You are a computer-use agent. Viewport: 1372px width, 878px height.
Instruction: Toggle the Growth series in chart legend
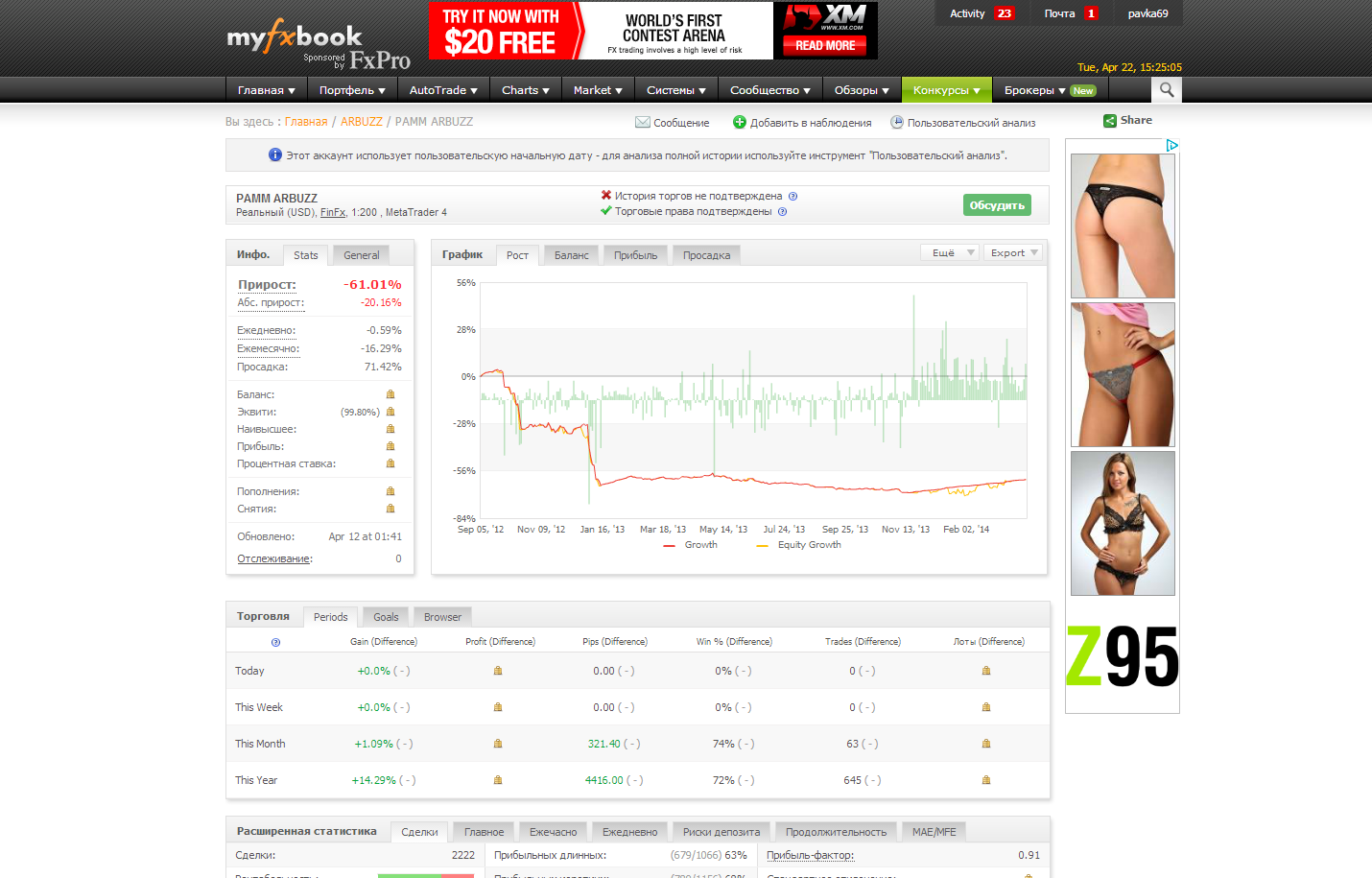[690, 545]
